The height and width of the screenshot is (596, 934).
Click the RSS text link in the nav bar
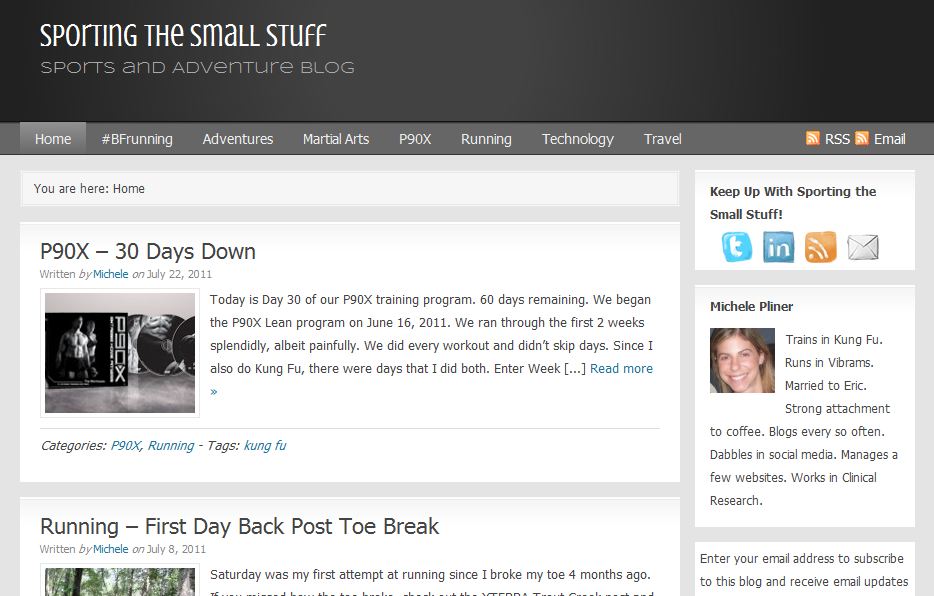pos(837,139)
